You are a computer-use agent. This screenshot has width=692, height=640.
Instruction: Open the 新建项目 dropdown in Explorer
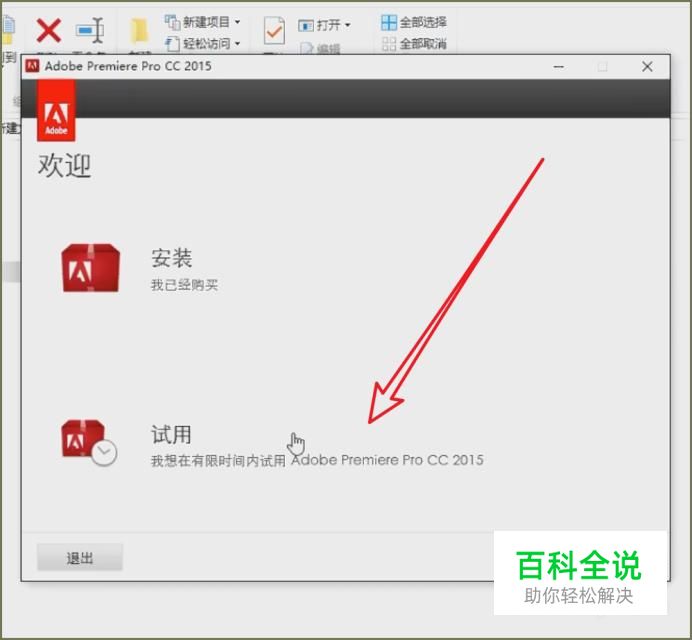pyautogui.click(x=203, y=22)
